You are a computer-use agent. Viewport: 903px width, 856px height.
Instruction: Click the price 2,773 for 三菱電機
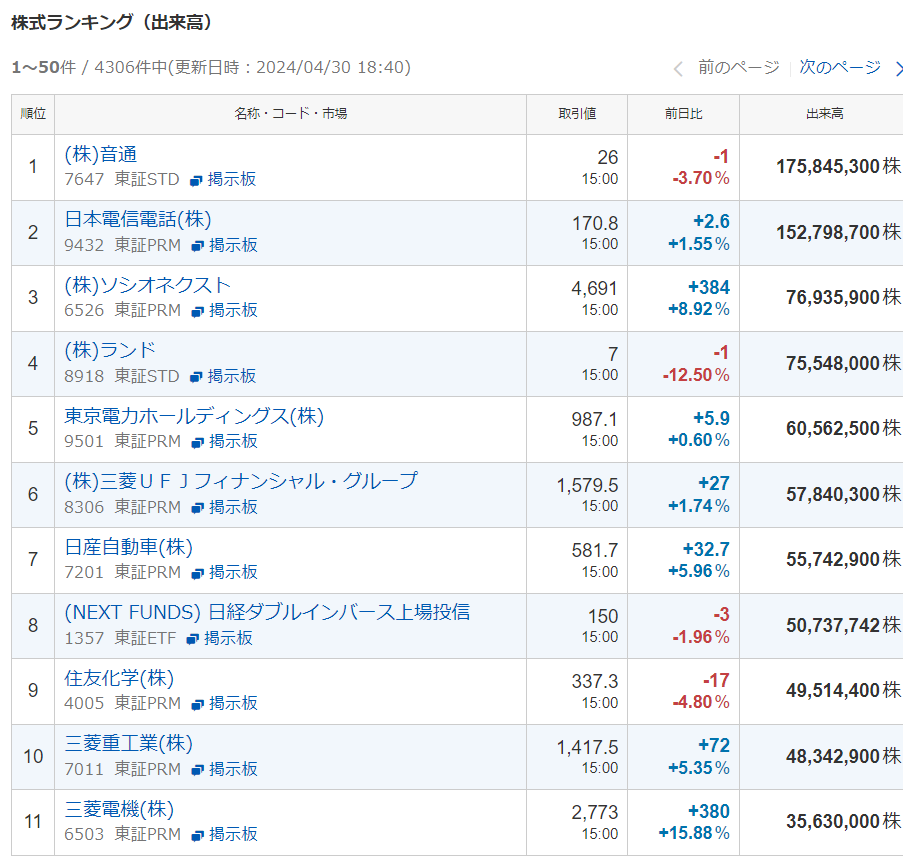pos(594,812)
